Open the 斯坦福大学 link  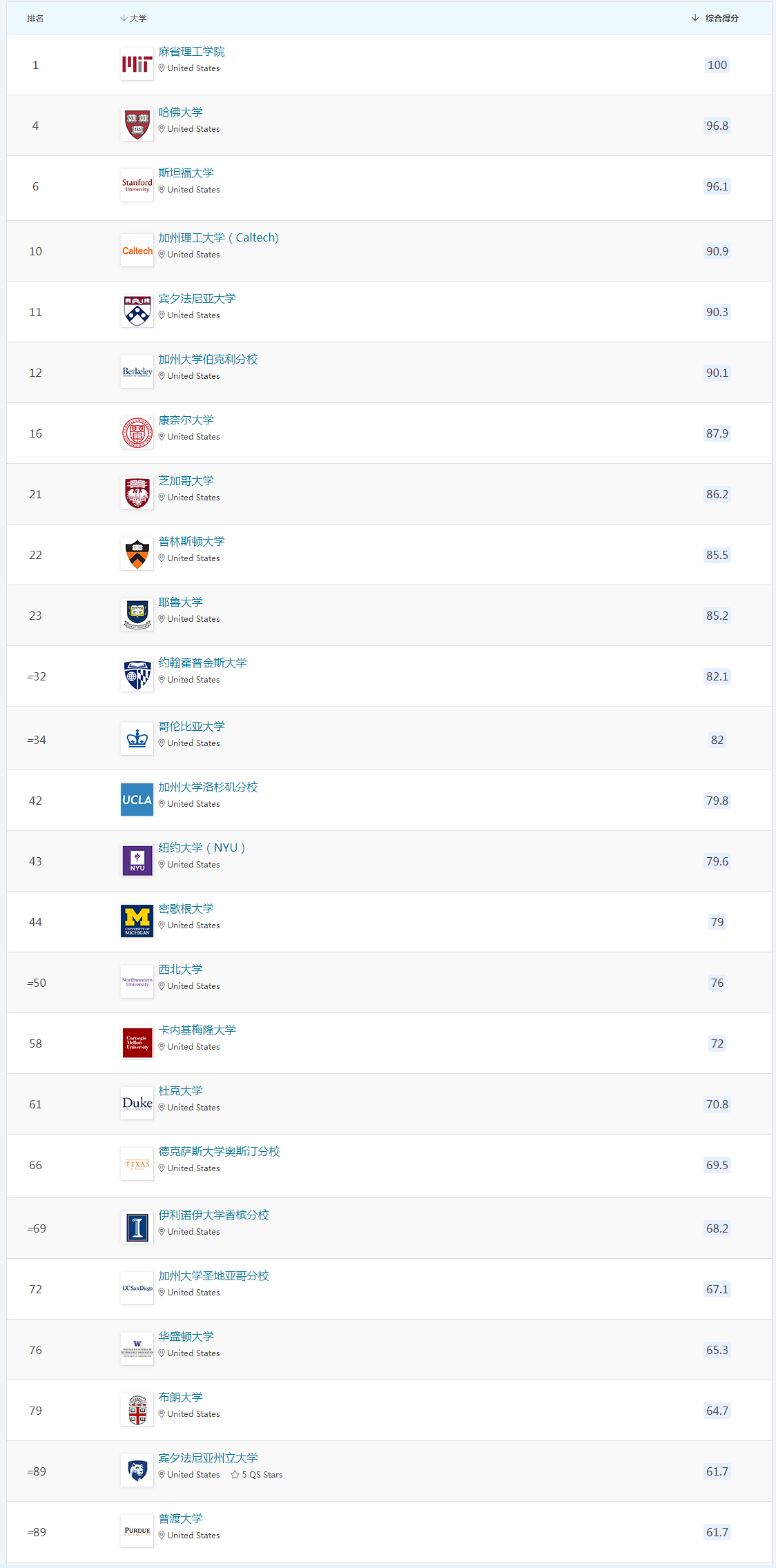[186, 173]
